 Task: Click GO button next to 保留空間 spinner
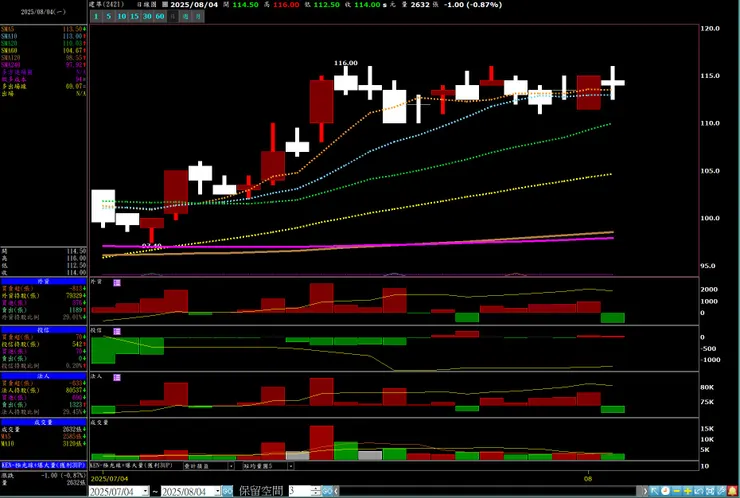coord(327,491)
